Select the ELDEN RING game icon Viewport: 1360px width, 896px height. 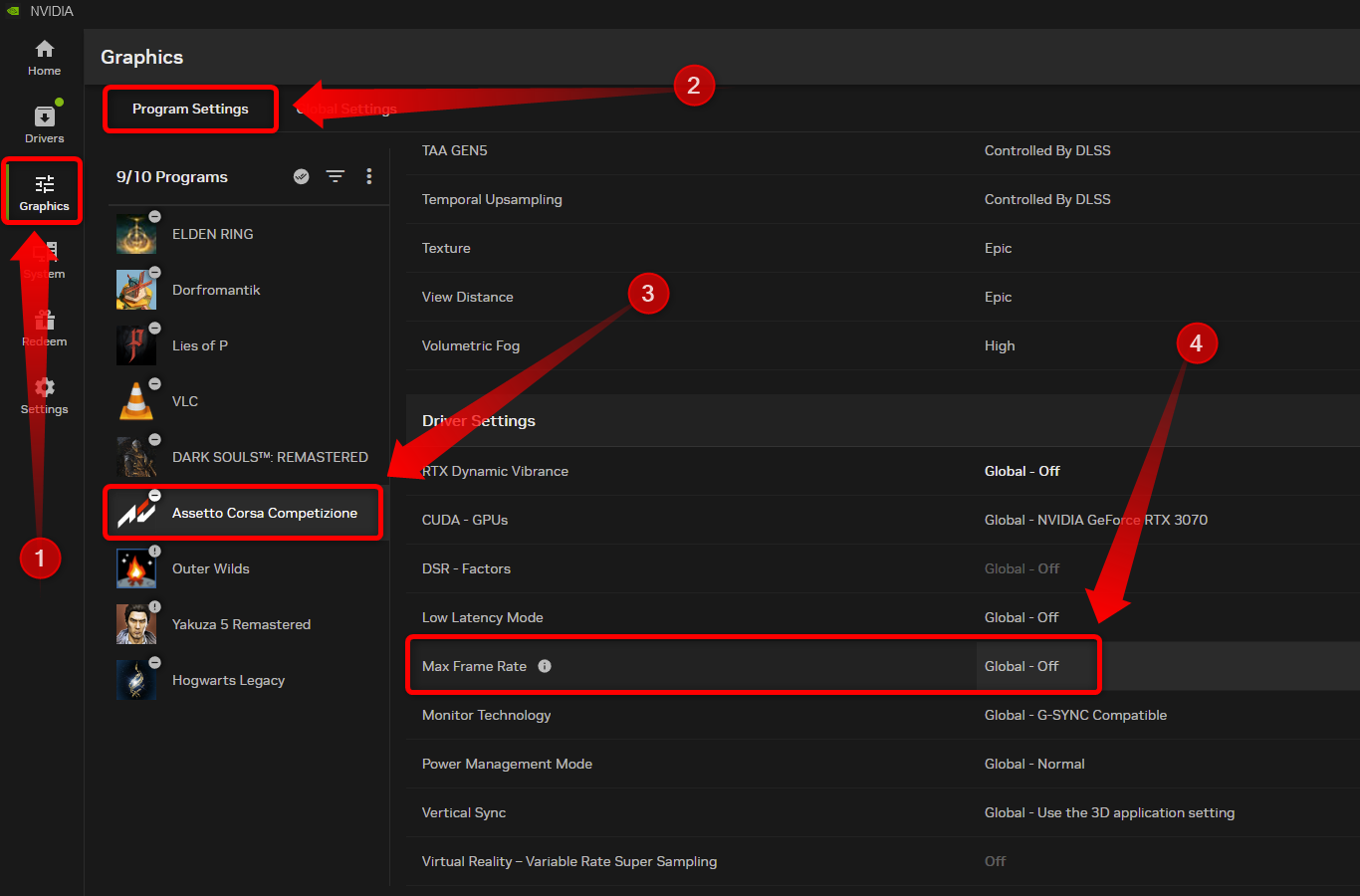136,234
